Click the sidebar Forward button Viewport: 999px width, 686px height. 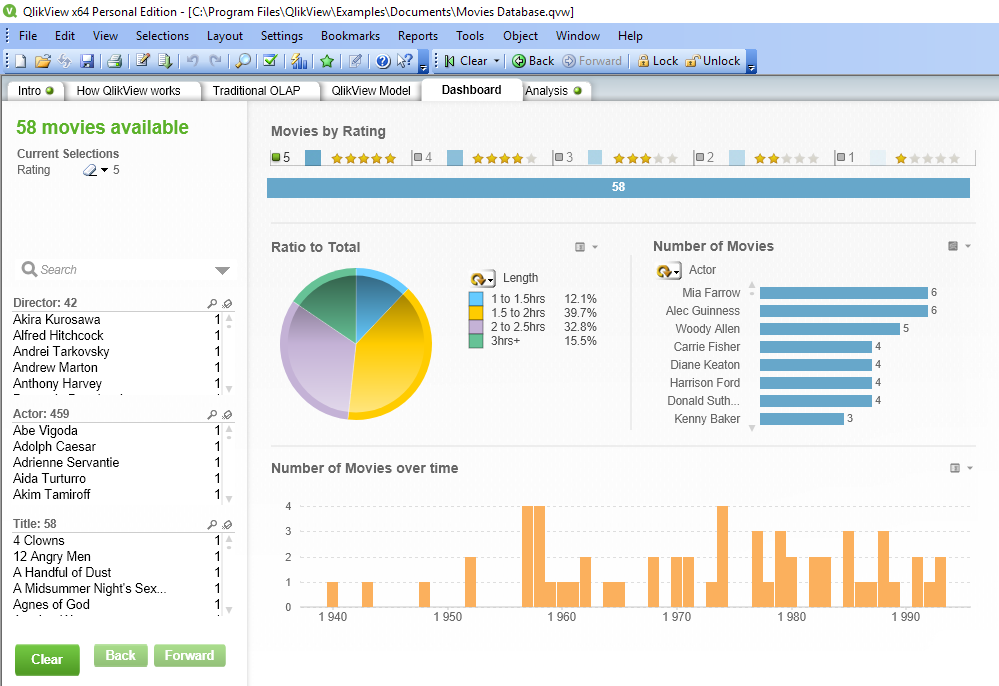[189, 655]
